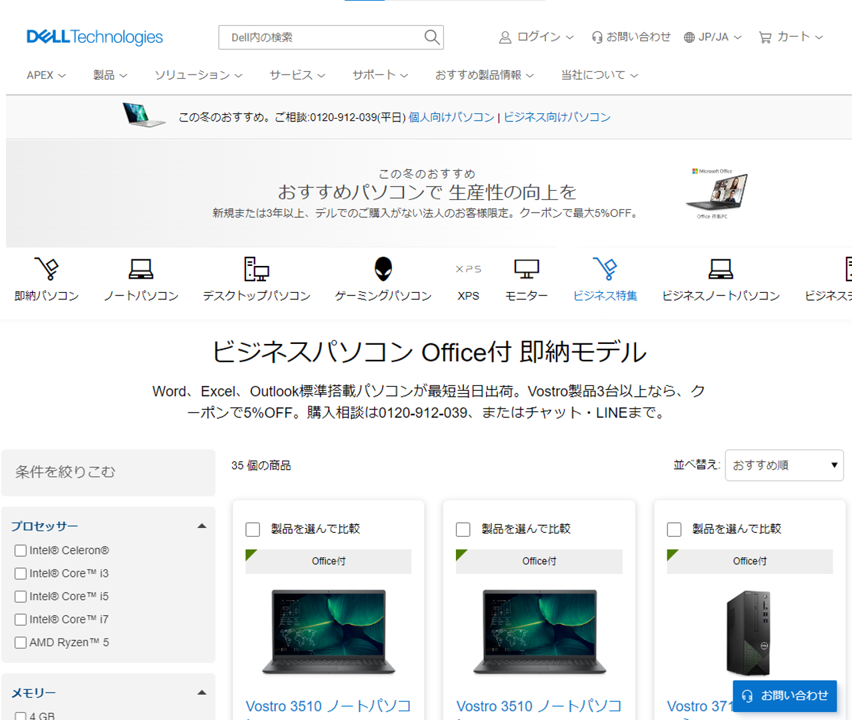Open the モニター monitor category icon
Viewport: 852px width, 720px height.
point(527,269)
